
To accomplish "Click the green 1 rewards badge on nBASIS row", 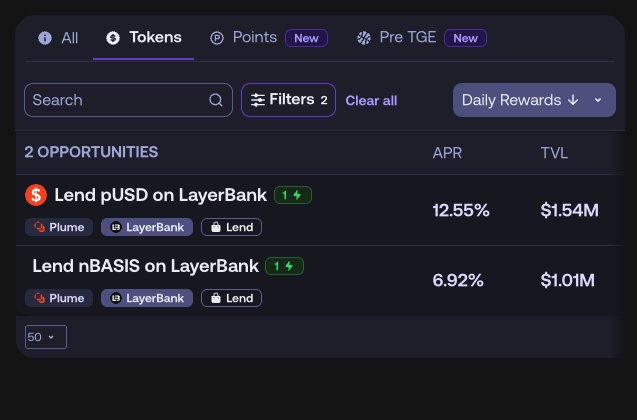I will coord(285,266).
